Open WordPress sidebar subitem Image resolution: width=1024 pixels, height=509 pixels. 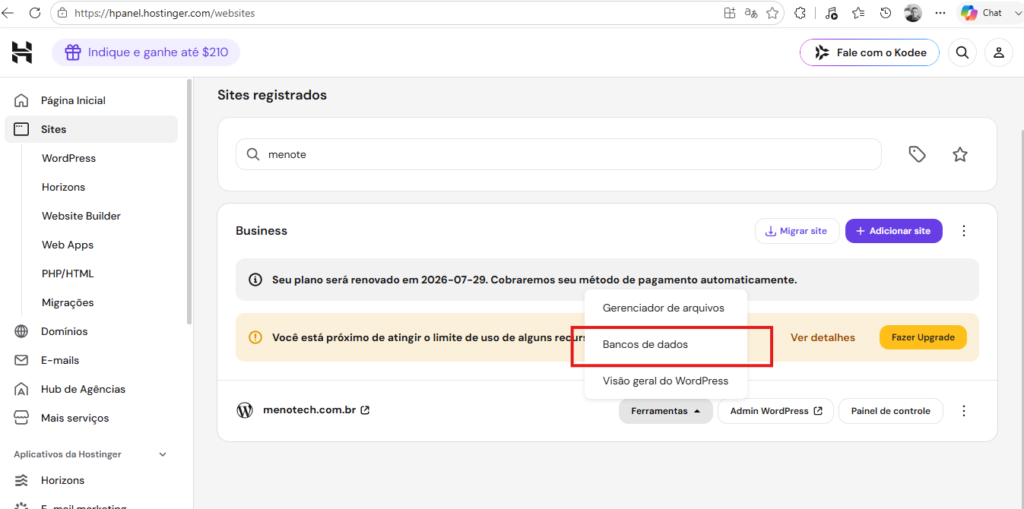pos(69,158)
